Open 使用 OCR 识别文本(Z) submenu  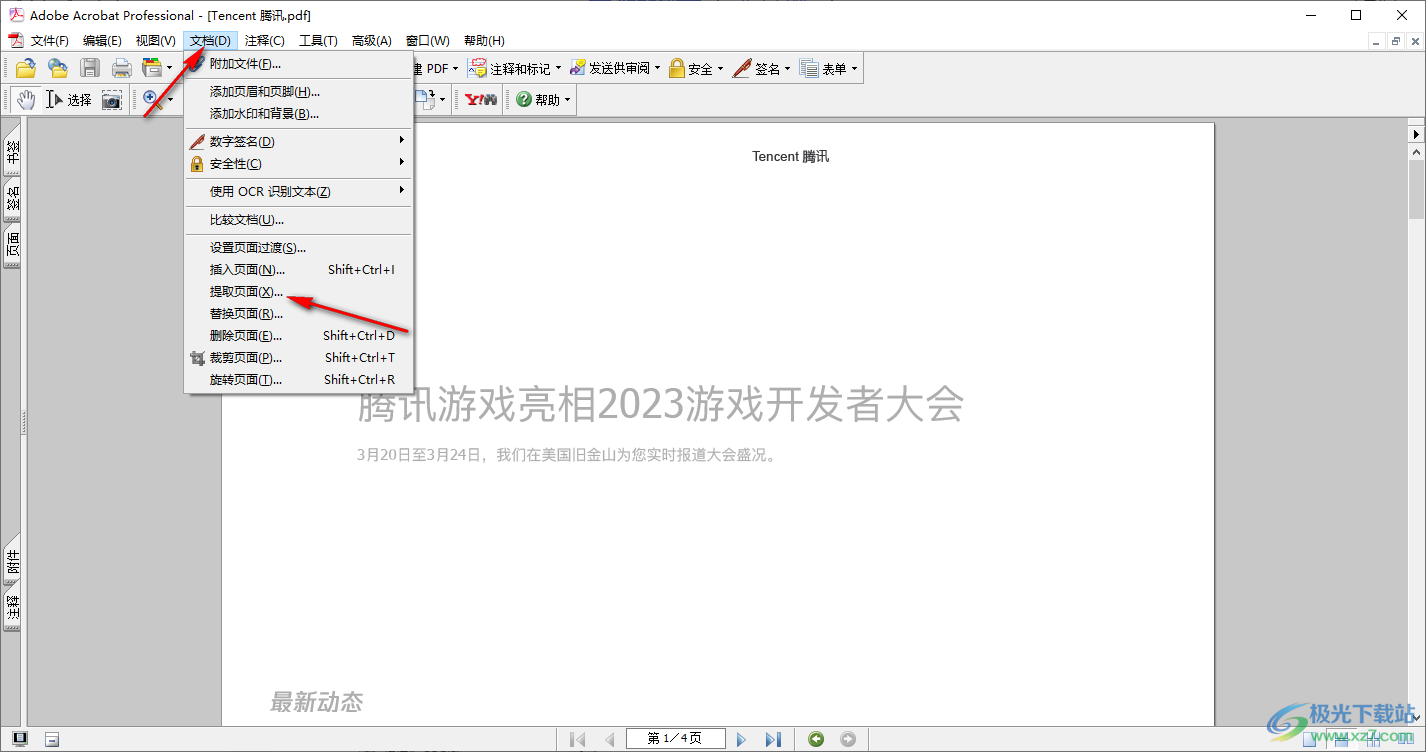[x=299, y=192]
